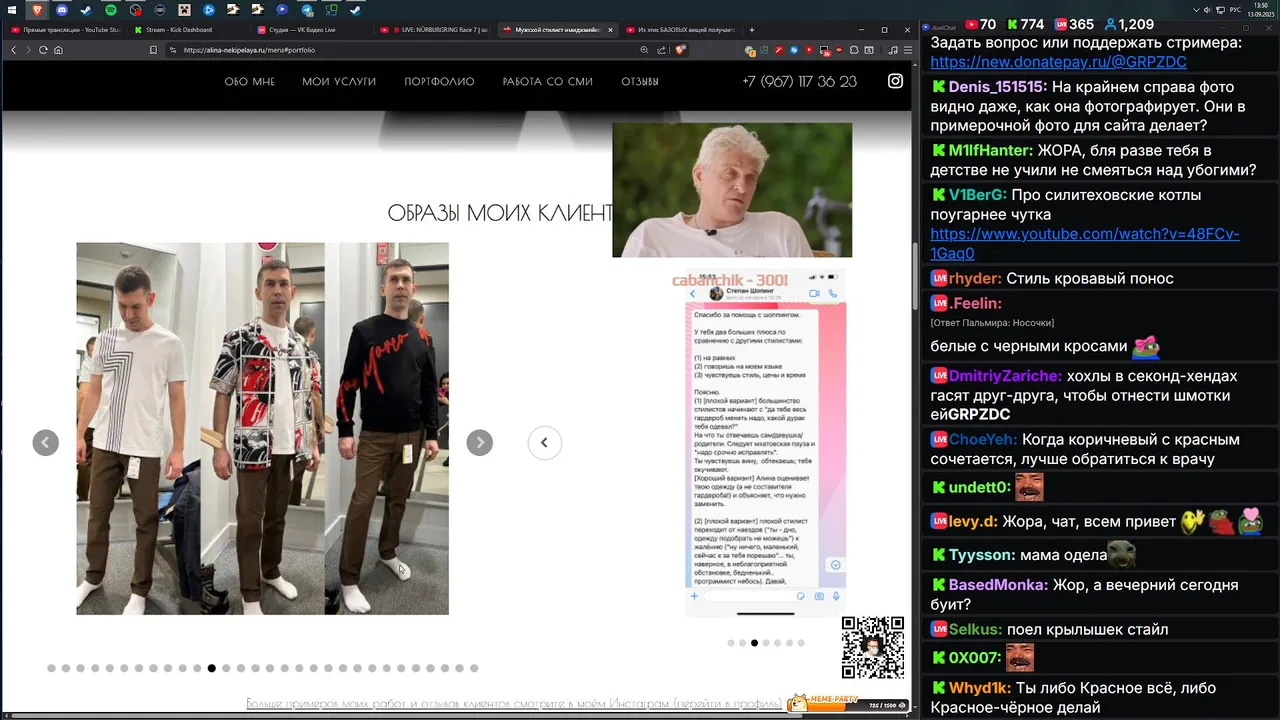Open Telegram from the taskbar
This screenshot has height=720, width=1280.
click(x=307, y=10)
